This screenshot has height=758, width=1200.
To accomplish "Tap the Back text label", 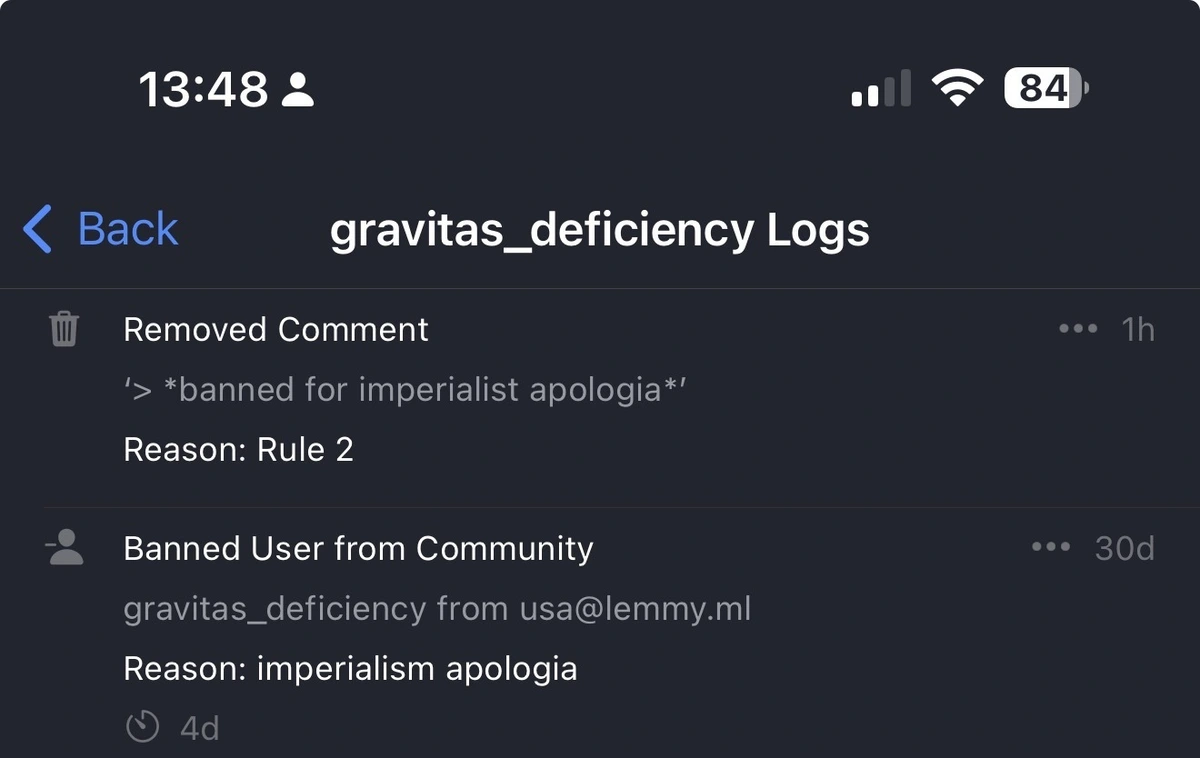I will [x=128, y=229].
